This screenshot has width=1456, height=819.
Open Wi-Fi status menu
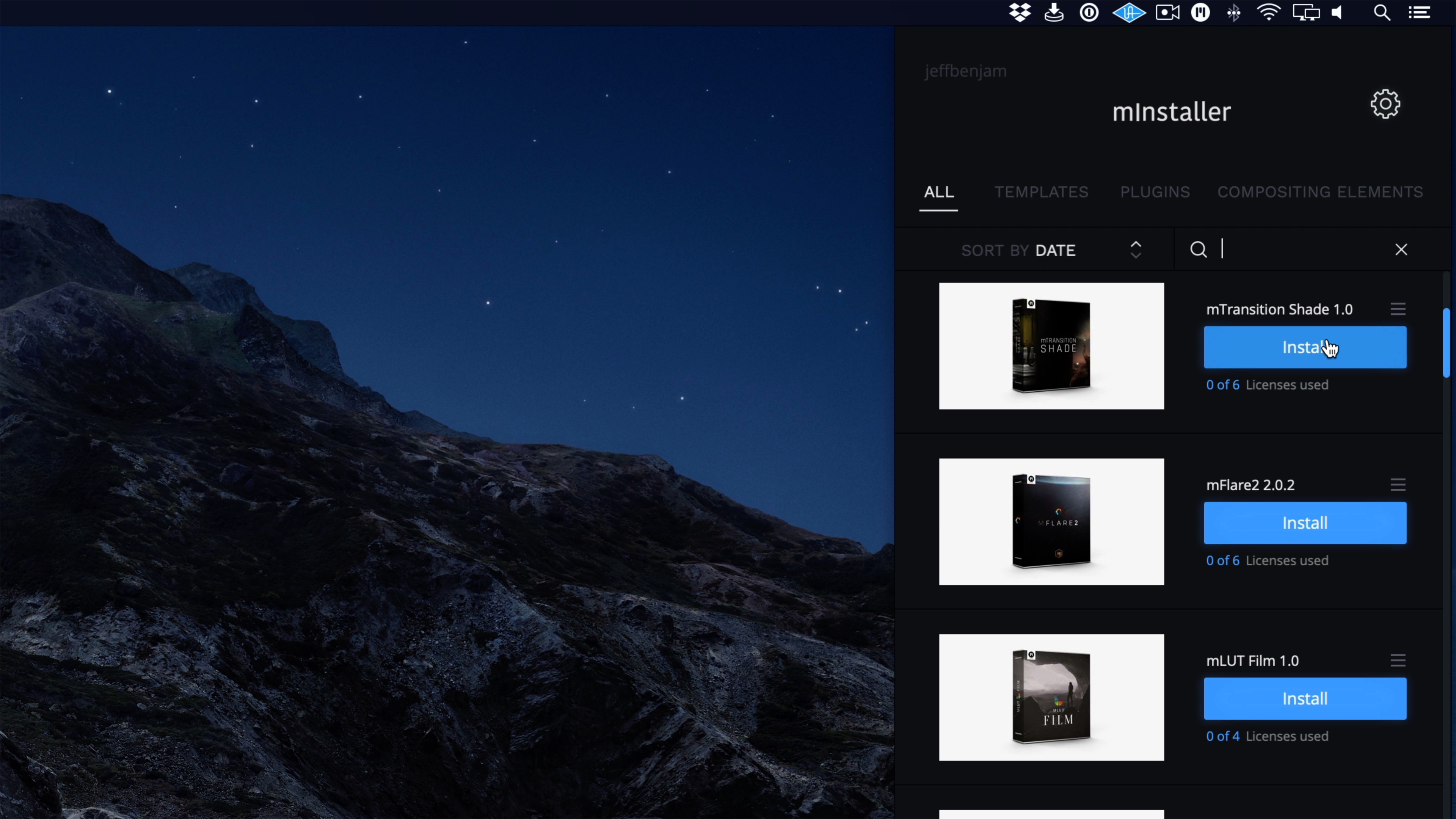coord(1268,13)
